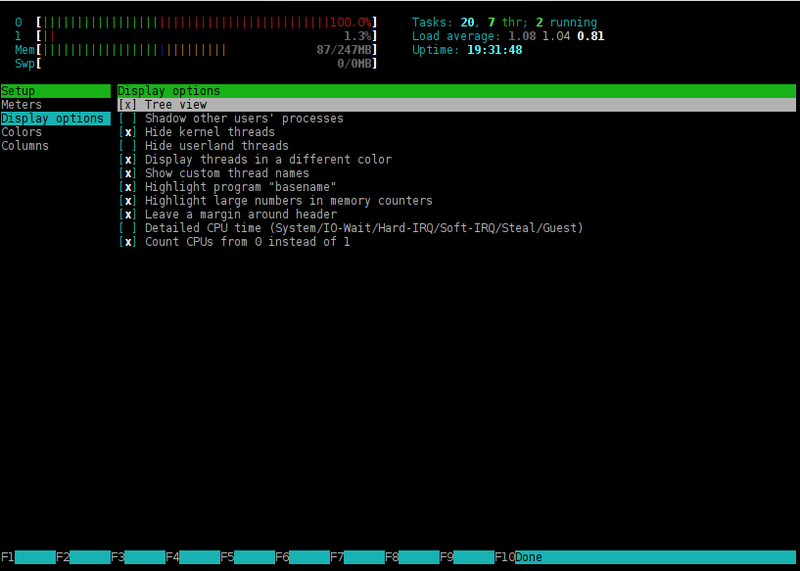Click the F1 function key label

(8, 557)
